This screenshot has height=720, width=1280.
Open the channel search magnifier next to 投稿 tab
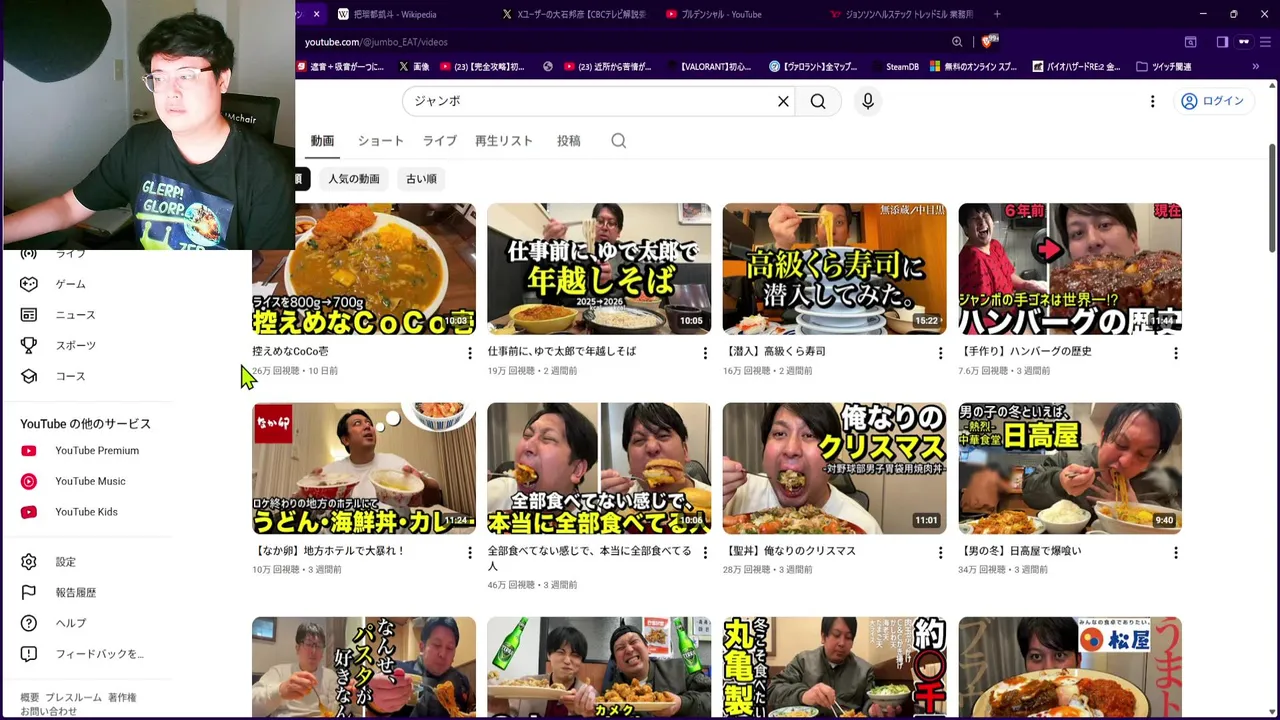[x=619, y=141]
